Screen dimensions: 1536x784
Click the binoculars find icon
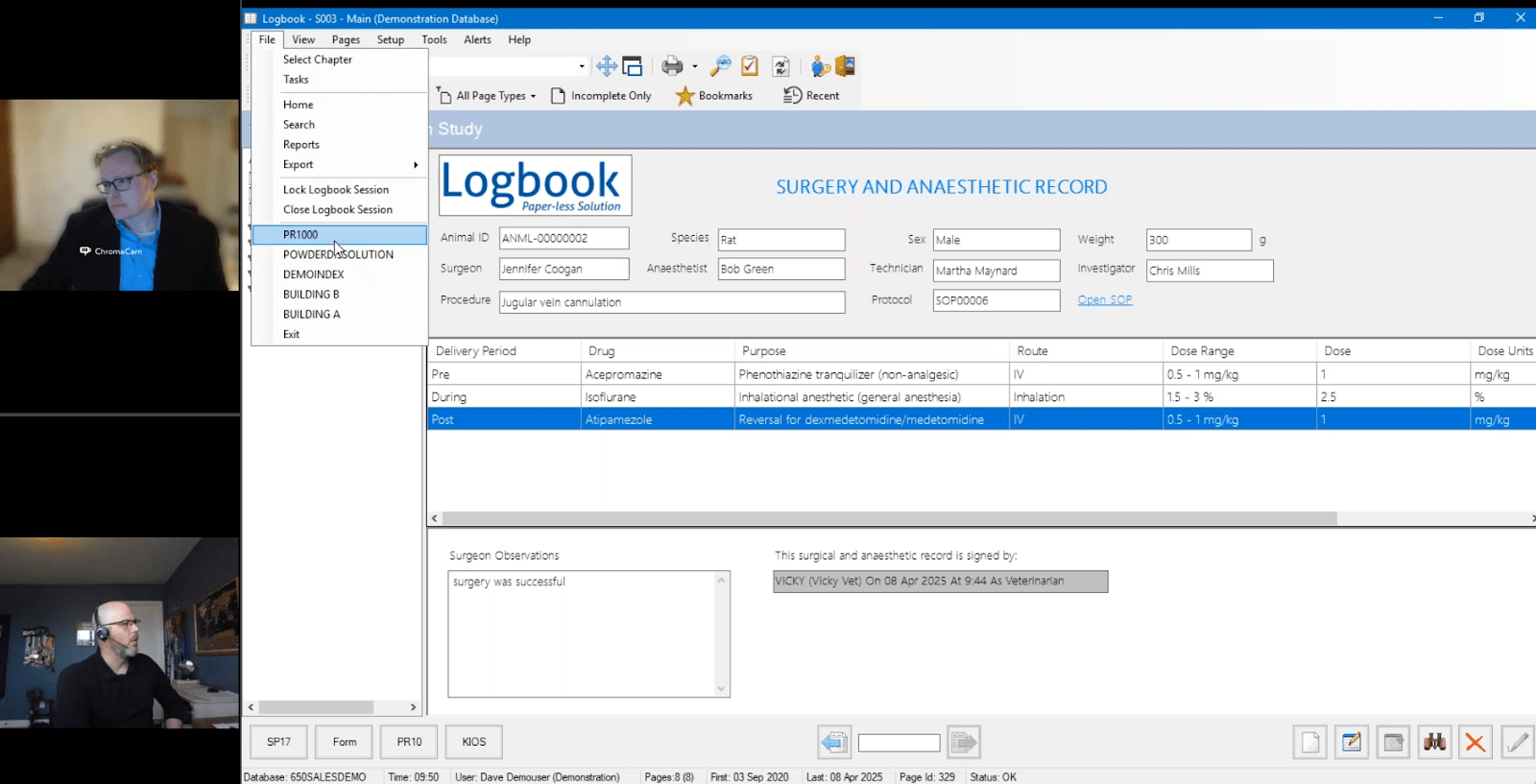(x=1434, y=742)
